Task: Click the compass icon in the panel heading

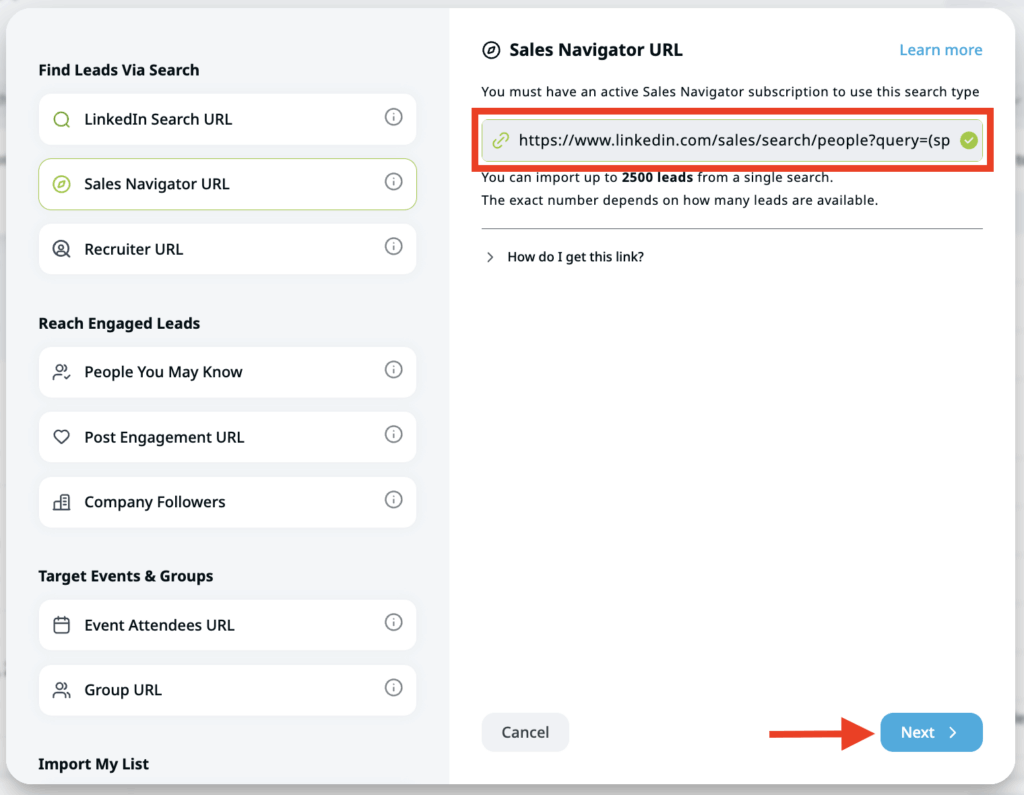Action: click(491, 50)
